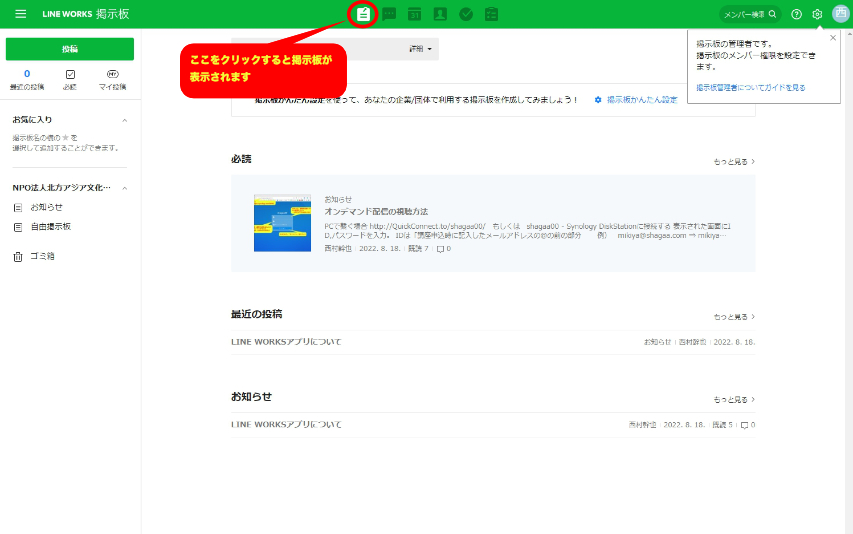This screenshot has height=534, width=853.
Task: Open the Calendar icon in top bar
Action: 414,14
